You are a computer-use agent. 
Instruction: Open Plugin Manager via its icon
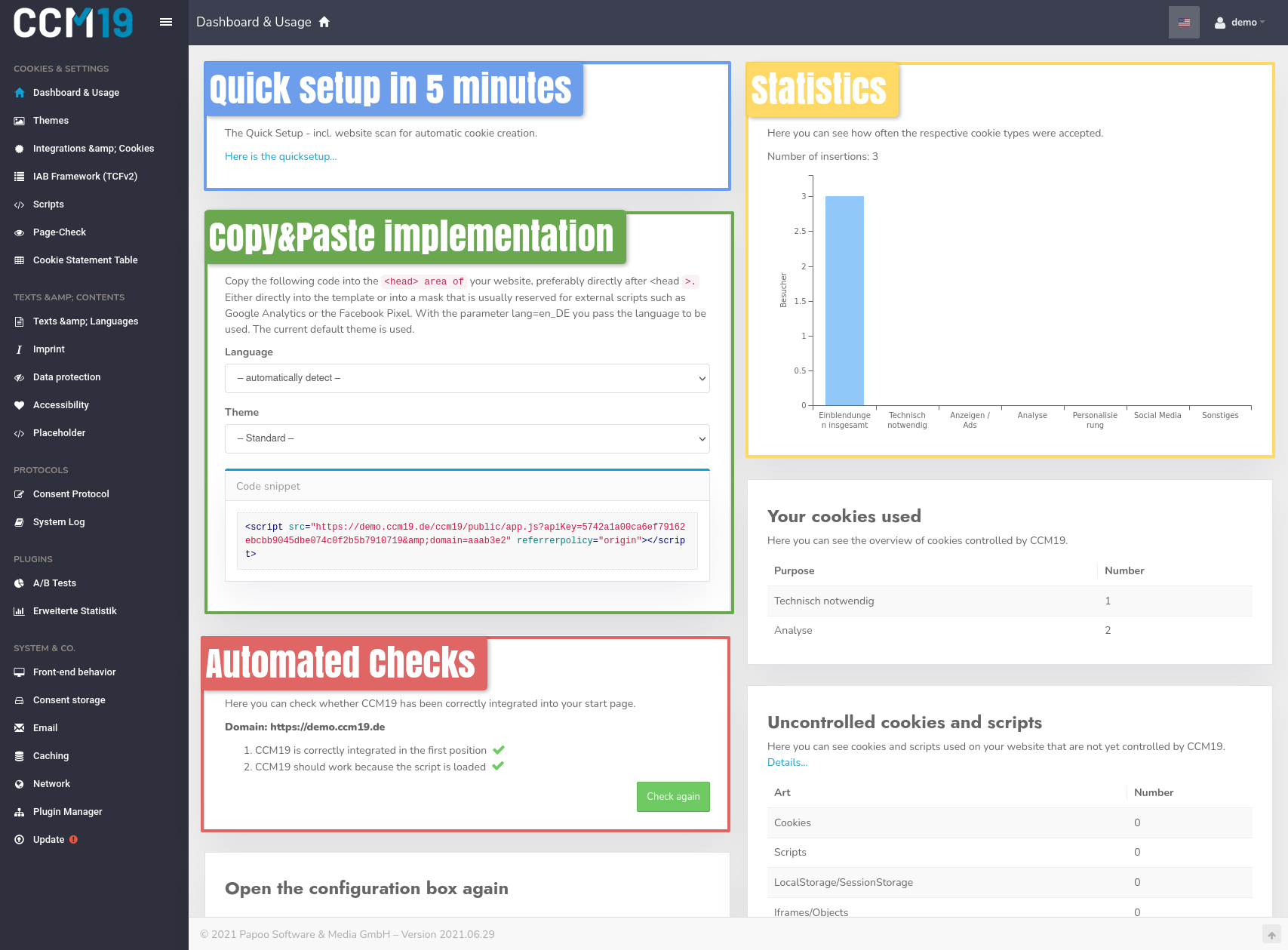19,811
